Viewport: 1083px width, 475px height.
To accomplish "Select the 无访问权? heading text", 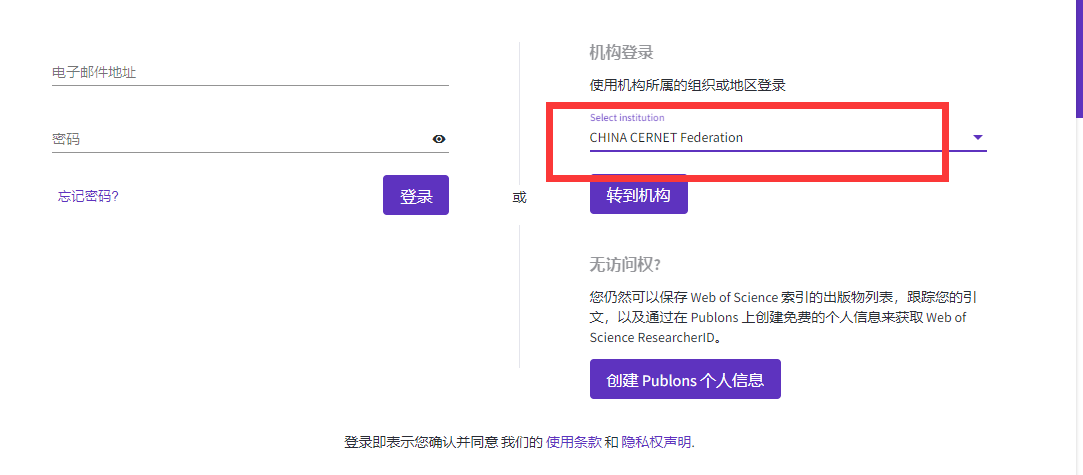I will [x=625, y=264].
